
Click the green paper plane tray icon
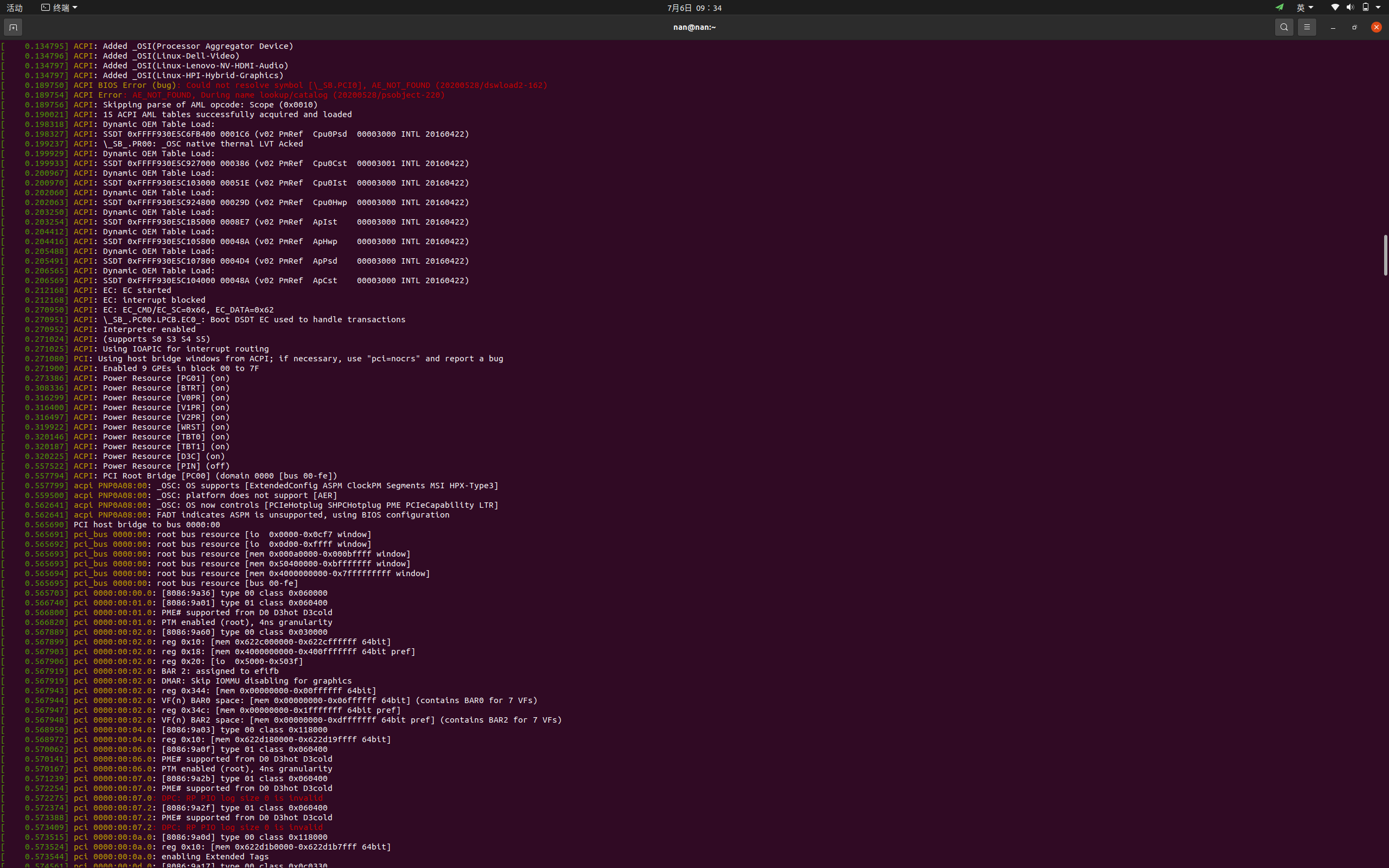(x=1279, y=8)
